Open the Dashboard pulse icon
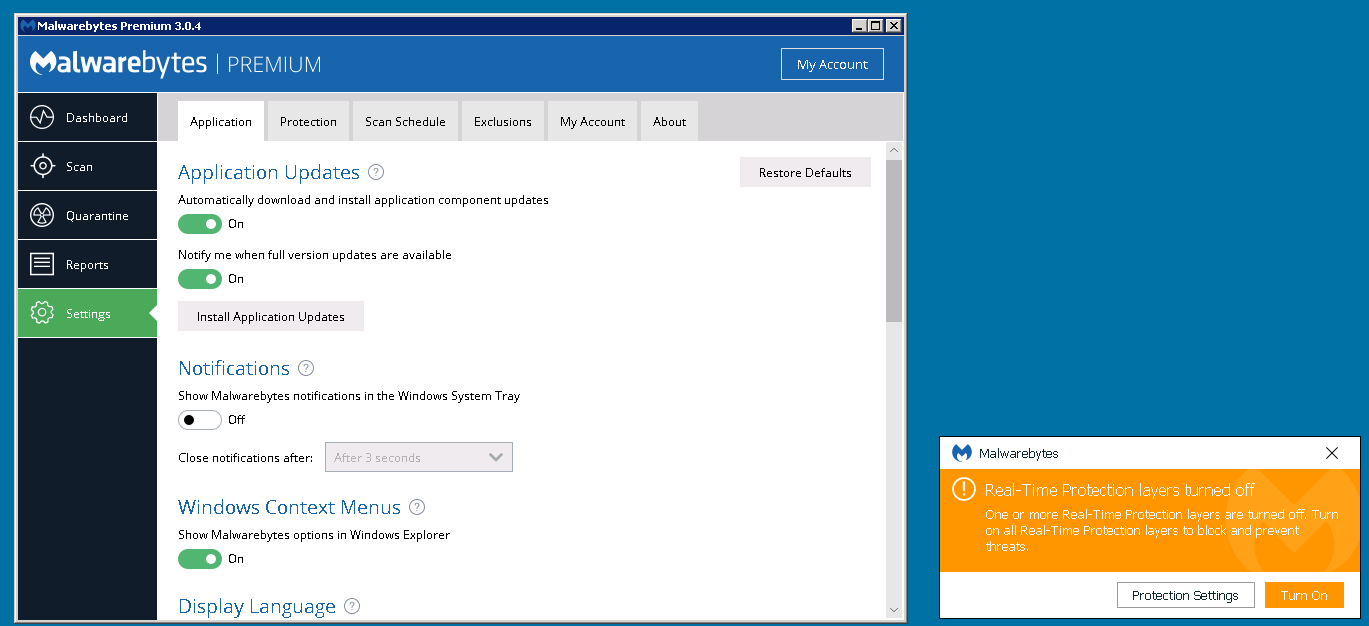 (42, 117)
